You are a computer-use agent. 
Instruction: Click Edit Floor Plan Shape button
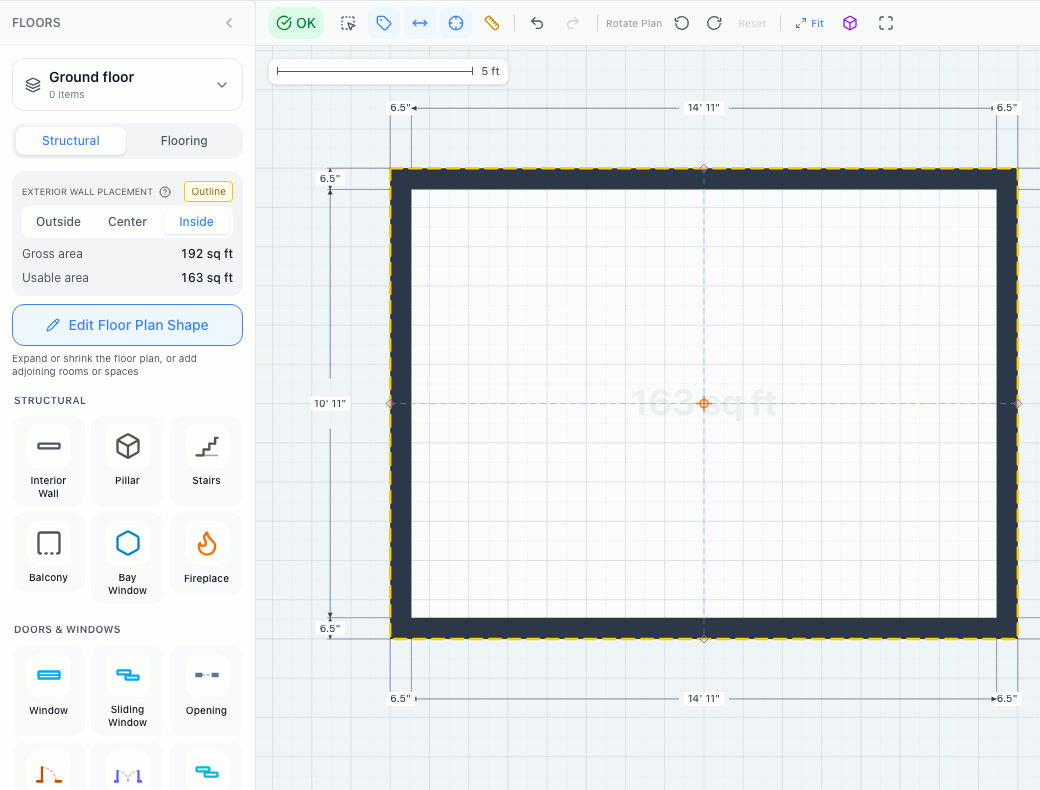(x=127, y=325)
